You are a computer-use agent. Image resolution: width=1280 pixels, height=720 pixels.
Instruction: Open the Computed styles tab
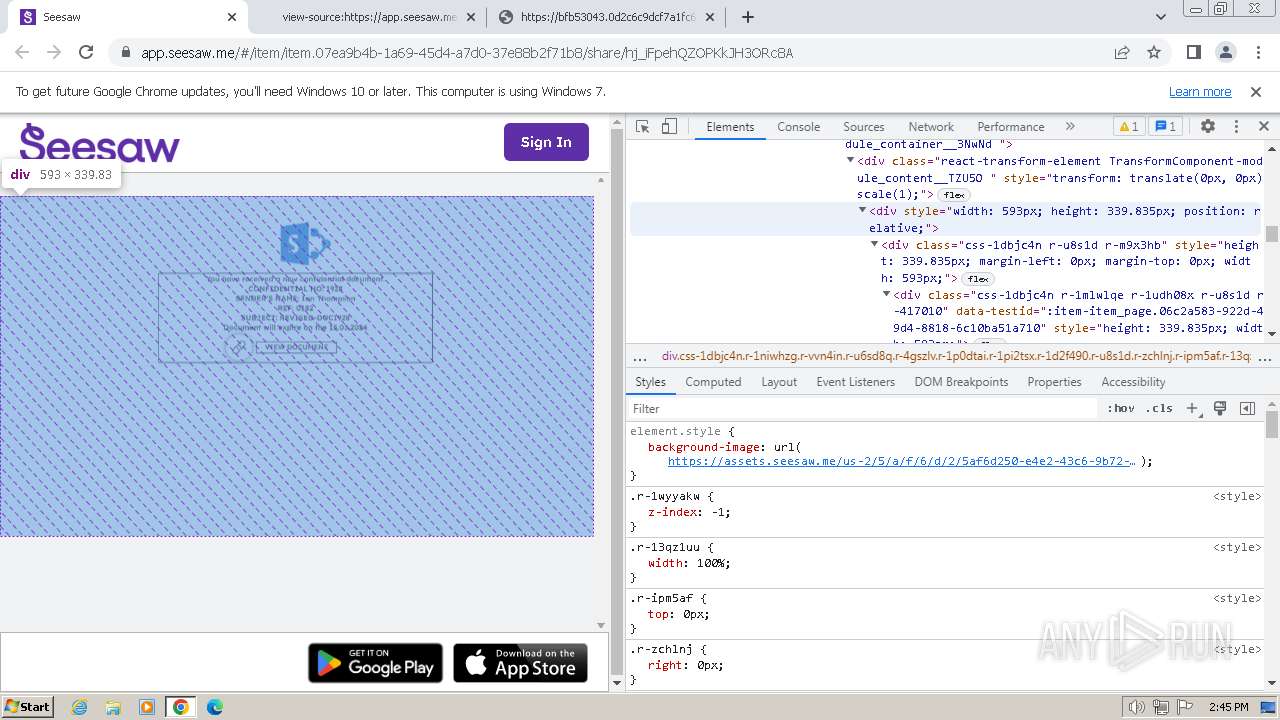click(713, 382)
